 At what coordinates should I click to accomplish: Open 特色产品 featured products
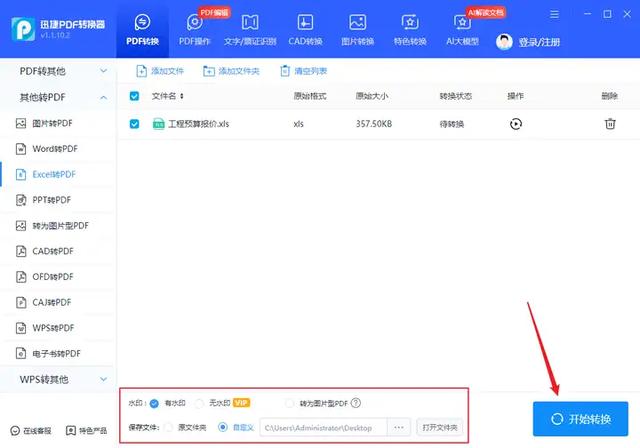pos(87,430)
